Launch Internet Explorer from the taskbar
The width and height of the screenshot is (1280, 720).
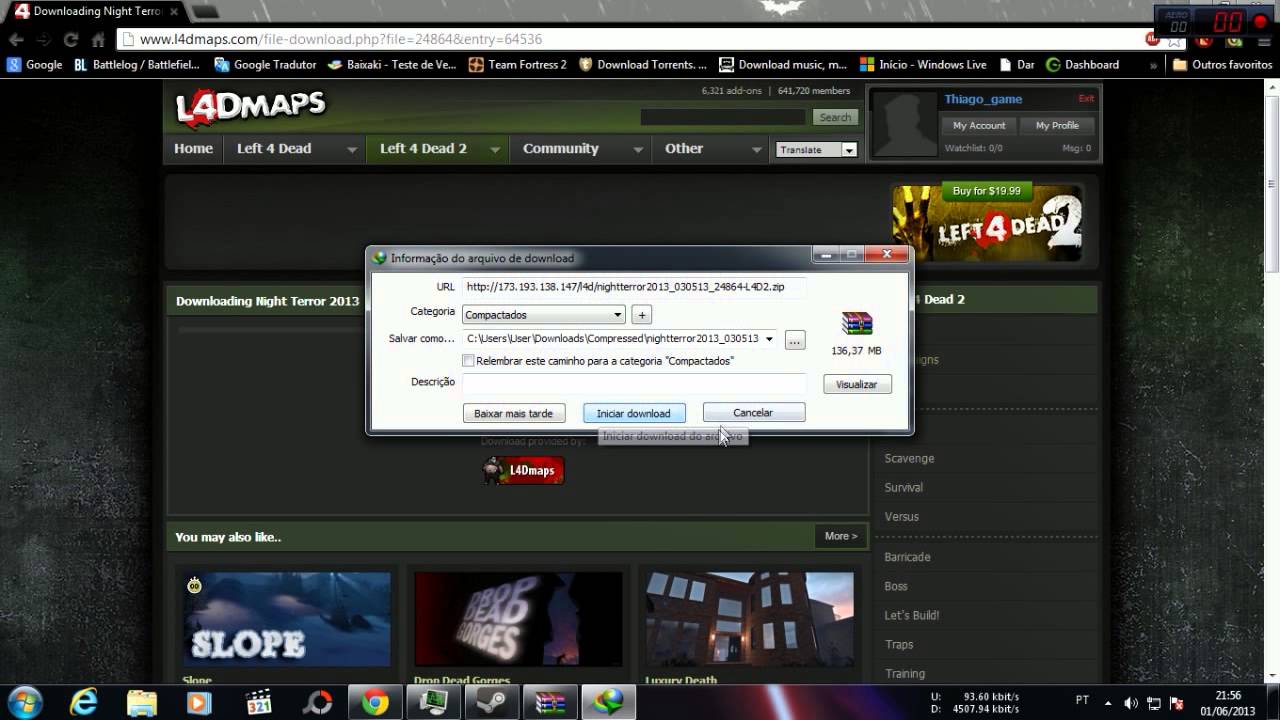(x=84, y=702)
